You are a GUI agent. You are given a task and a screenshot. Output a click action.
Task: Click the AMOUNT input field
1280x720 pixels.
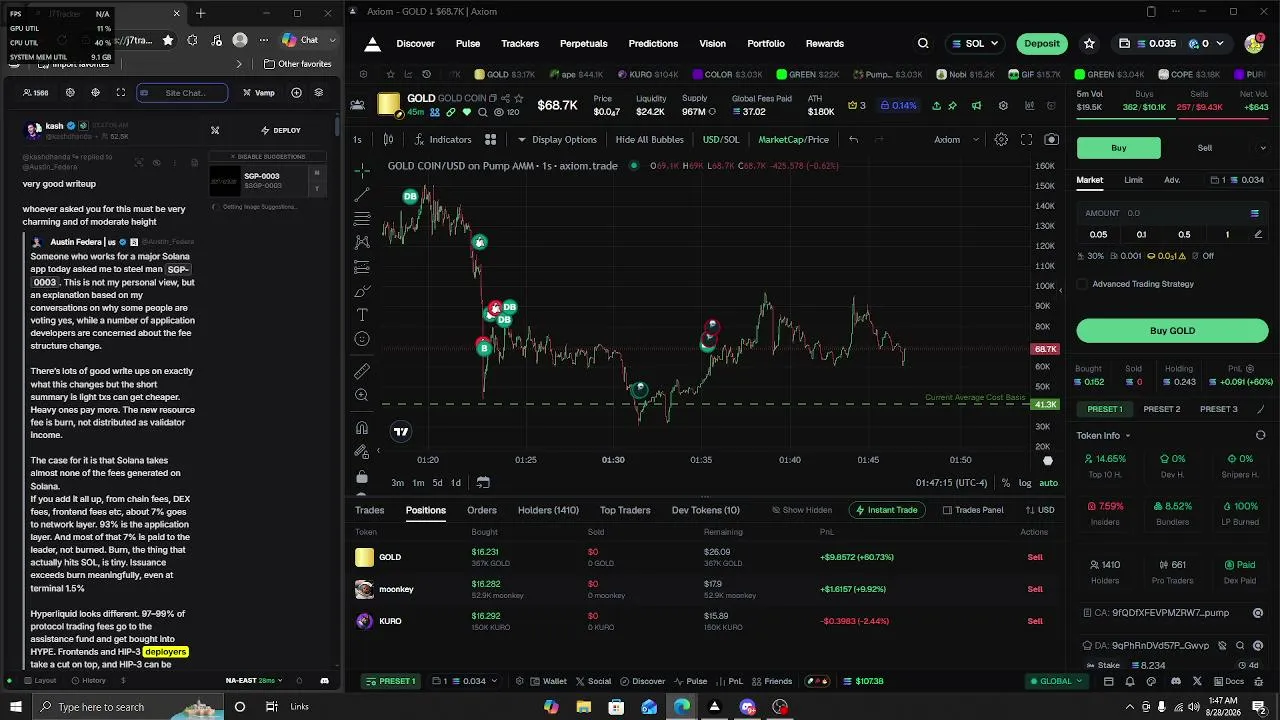click(x=1172, y=213)
